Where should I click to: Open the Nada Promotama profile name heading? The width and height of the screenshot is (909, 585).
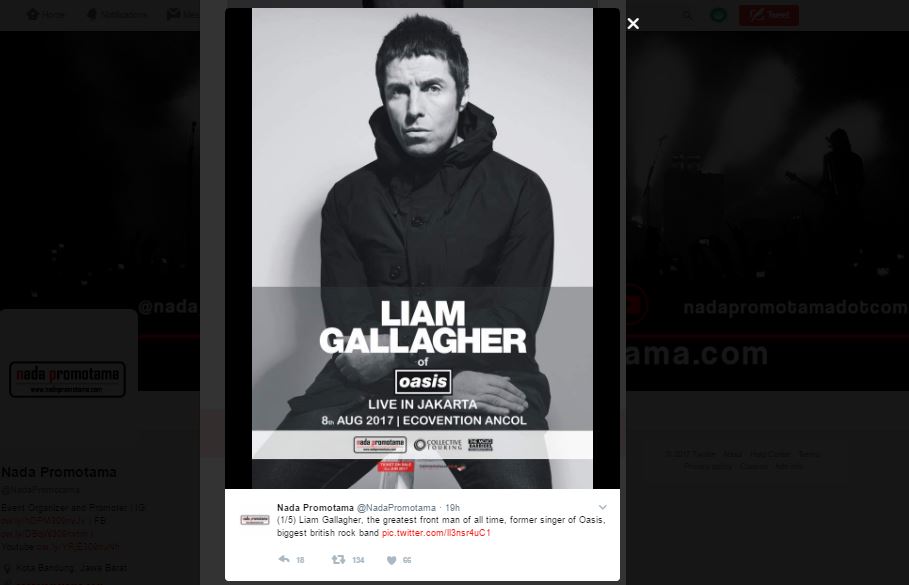click(59, 472)
